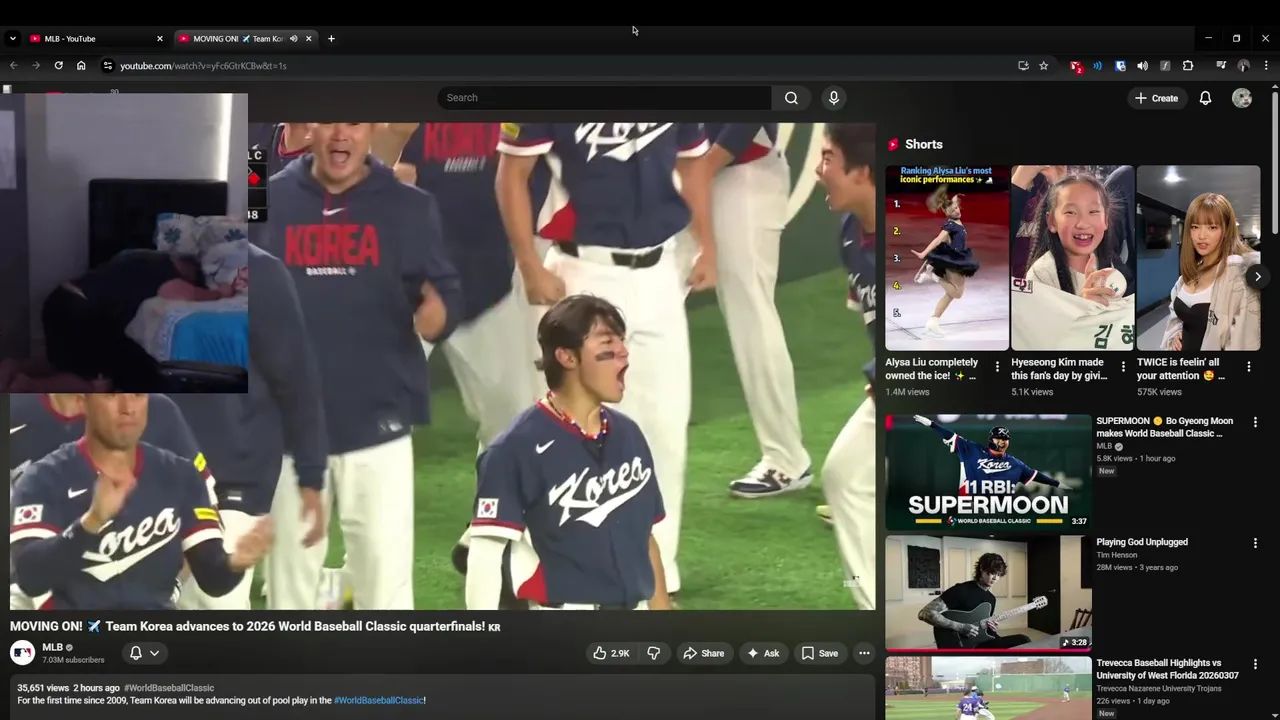The height and width of the screenshot is (720, 1280).
Task: Open options for Trevecca Baseball Highlights
Action: click(x=1255, y=664)
